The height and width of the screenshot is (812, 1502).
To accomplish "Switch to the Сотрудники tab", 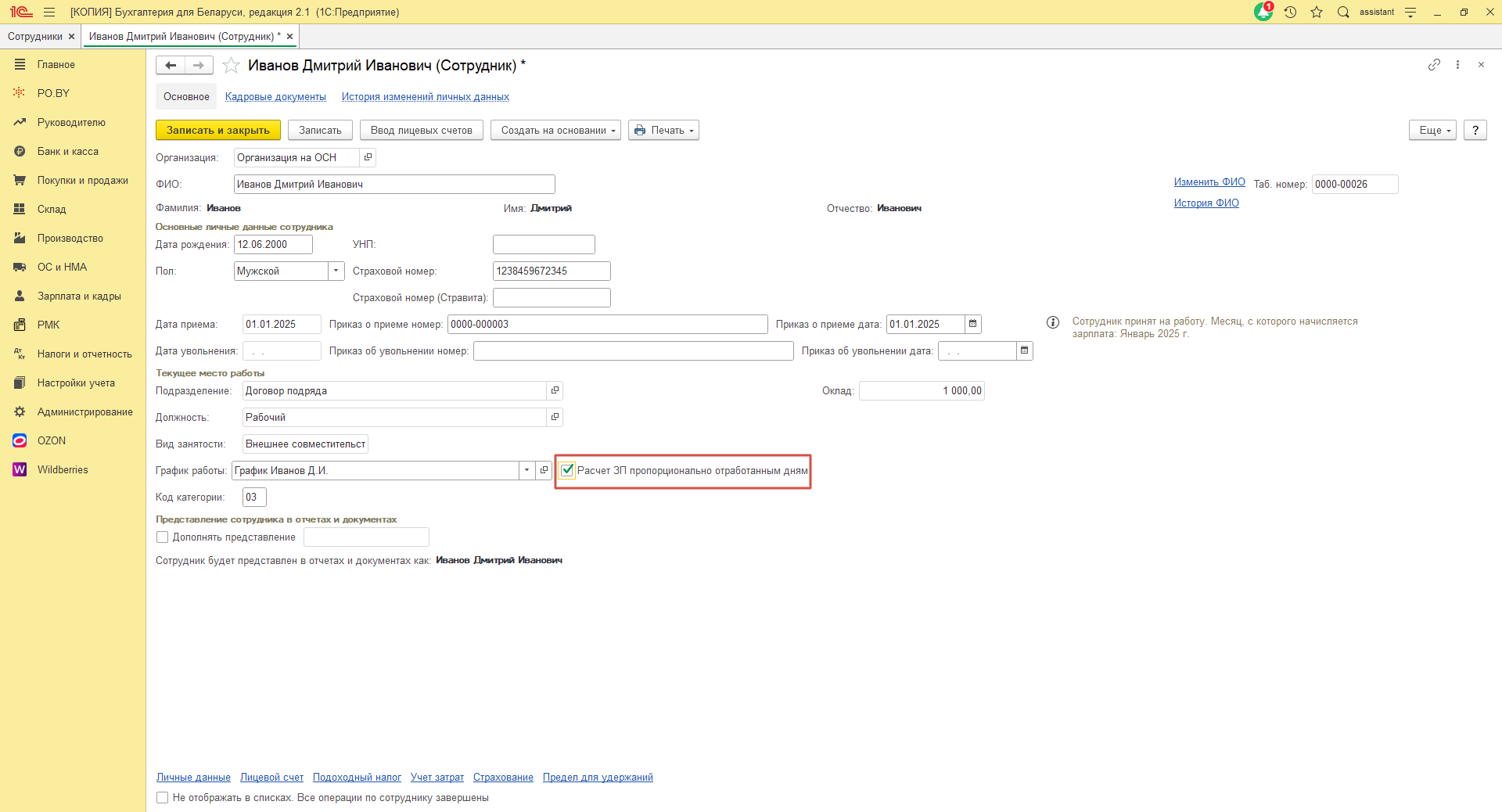I will 34,37.
